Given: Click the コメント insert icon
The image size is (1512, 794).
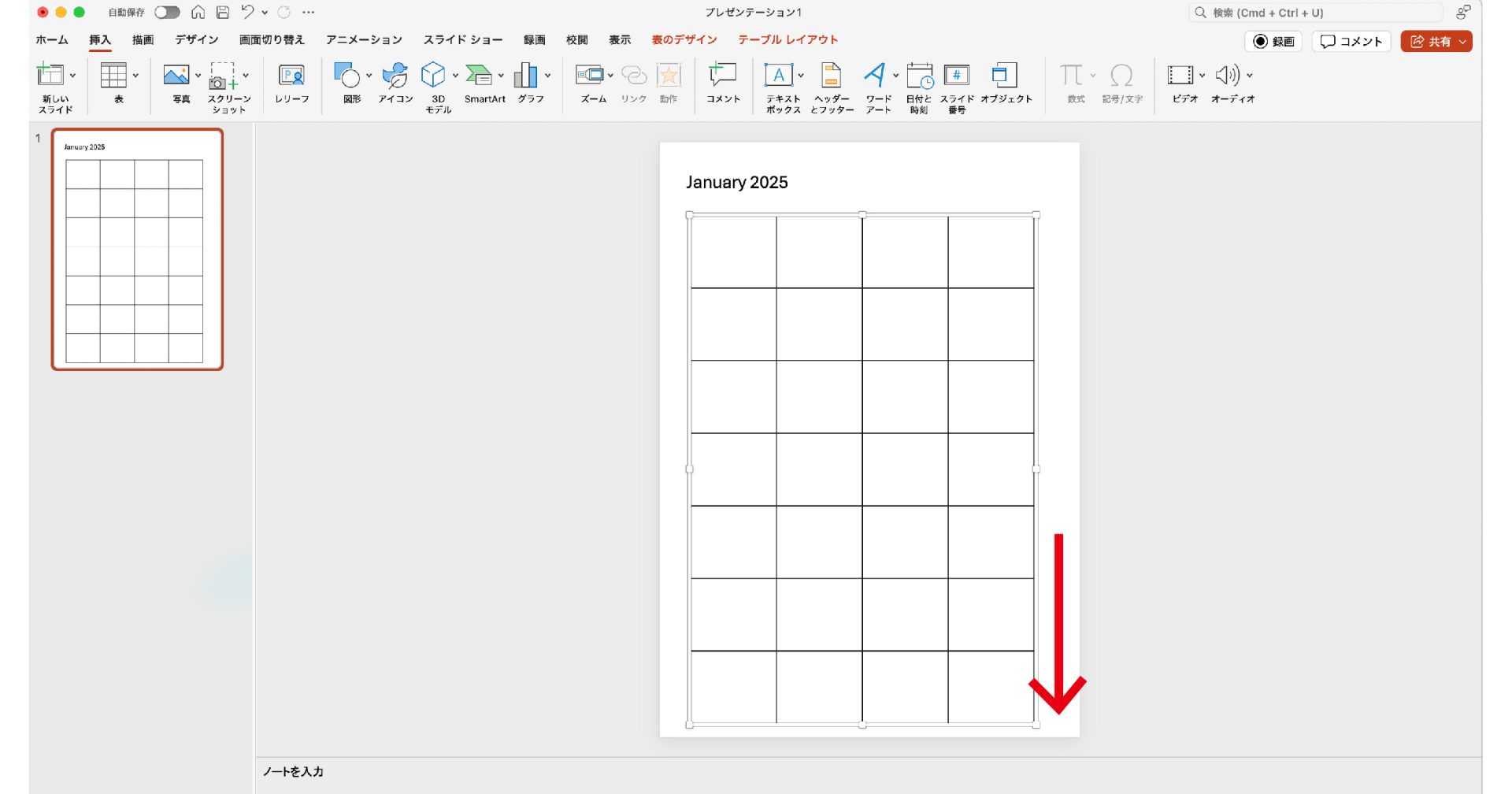Looking at the screenshot, I should [x=722, y=76].
